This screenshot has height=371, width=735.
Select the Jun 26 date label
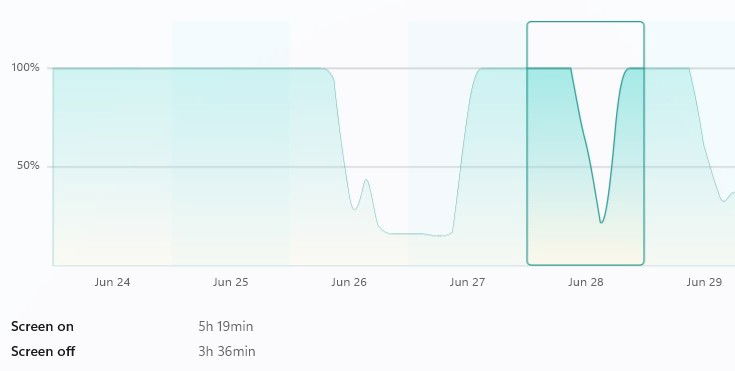(349, 282)
